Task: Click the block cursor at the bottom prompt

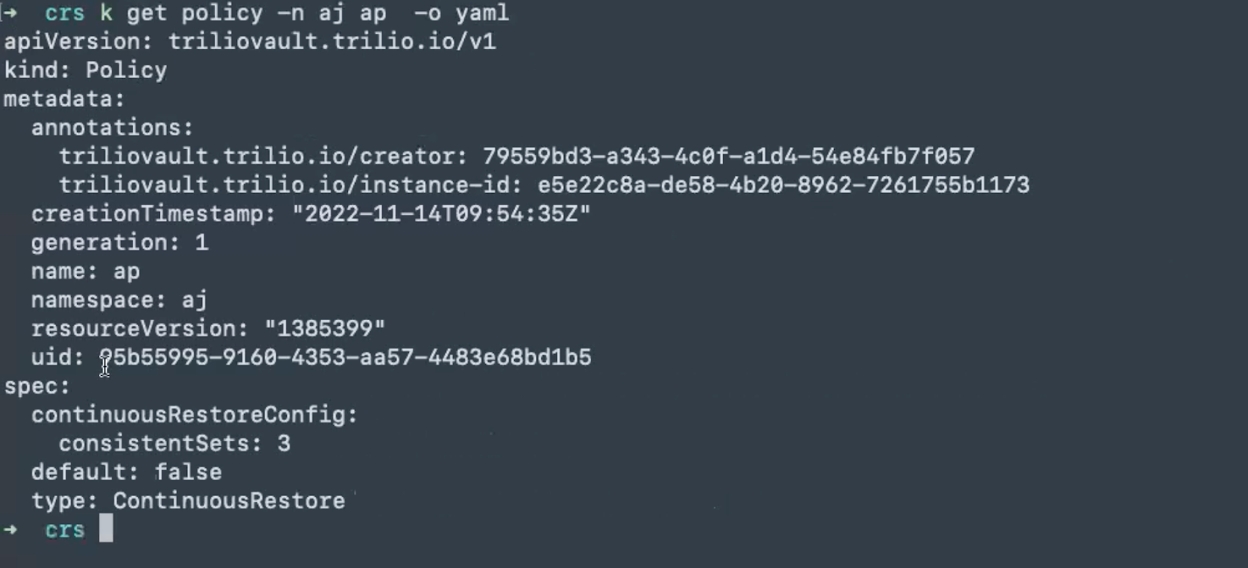Action: pos(106,529)
